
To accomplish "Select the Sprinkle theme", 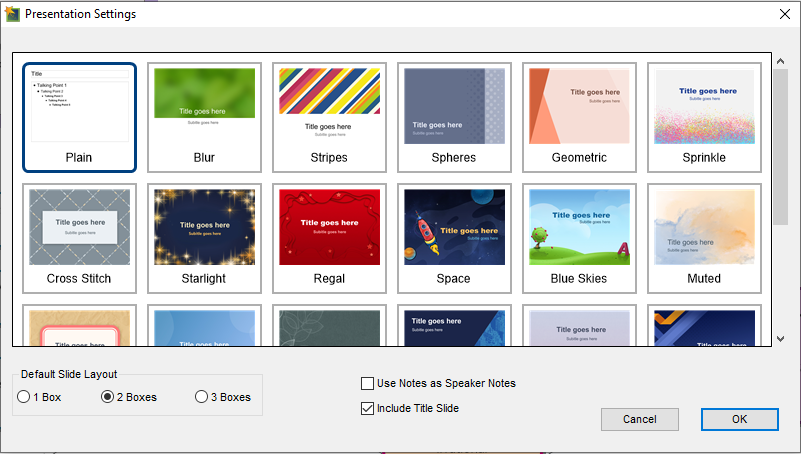I will point(704,117).
